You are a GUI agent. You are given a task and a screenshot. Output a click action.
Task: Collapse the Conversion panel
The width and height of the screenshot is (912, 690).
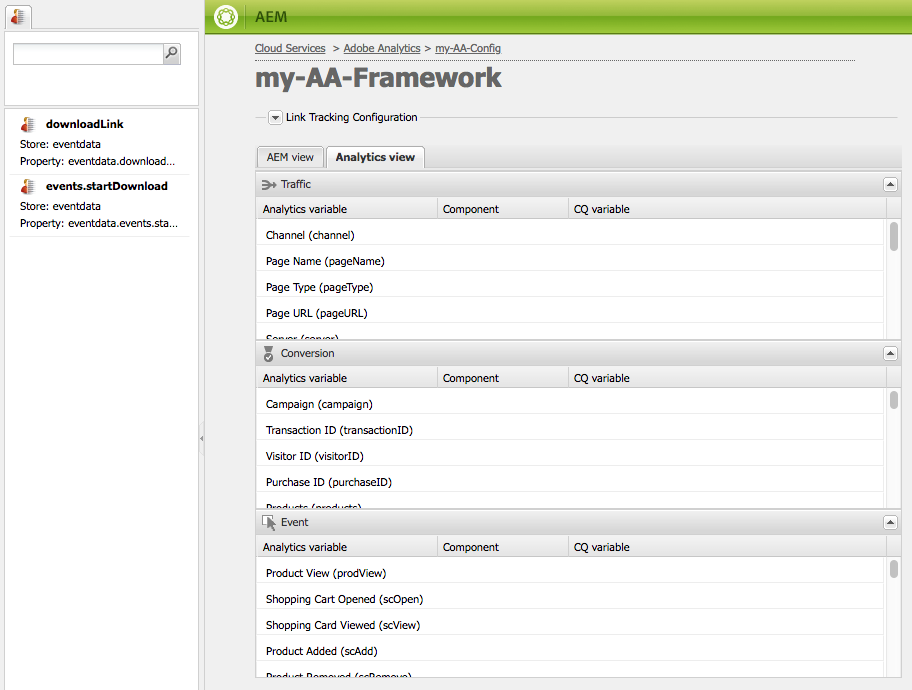[x=890, y=353]
